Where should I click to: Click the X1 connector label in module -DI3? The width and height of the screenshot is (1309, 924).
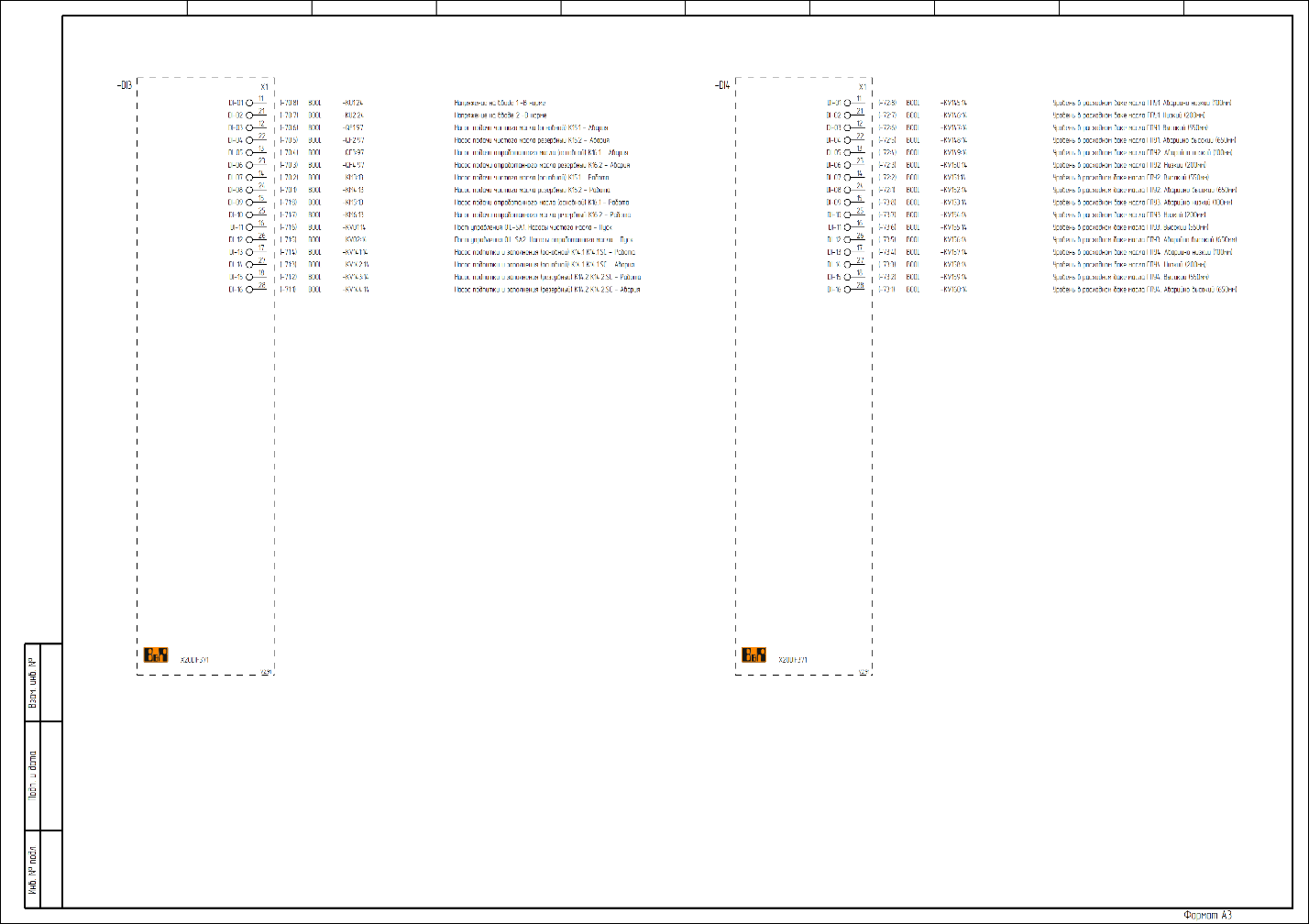(x=264, y=87)
